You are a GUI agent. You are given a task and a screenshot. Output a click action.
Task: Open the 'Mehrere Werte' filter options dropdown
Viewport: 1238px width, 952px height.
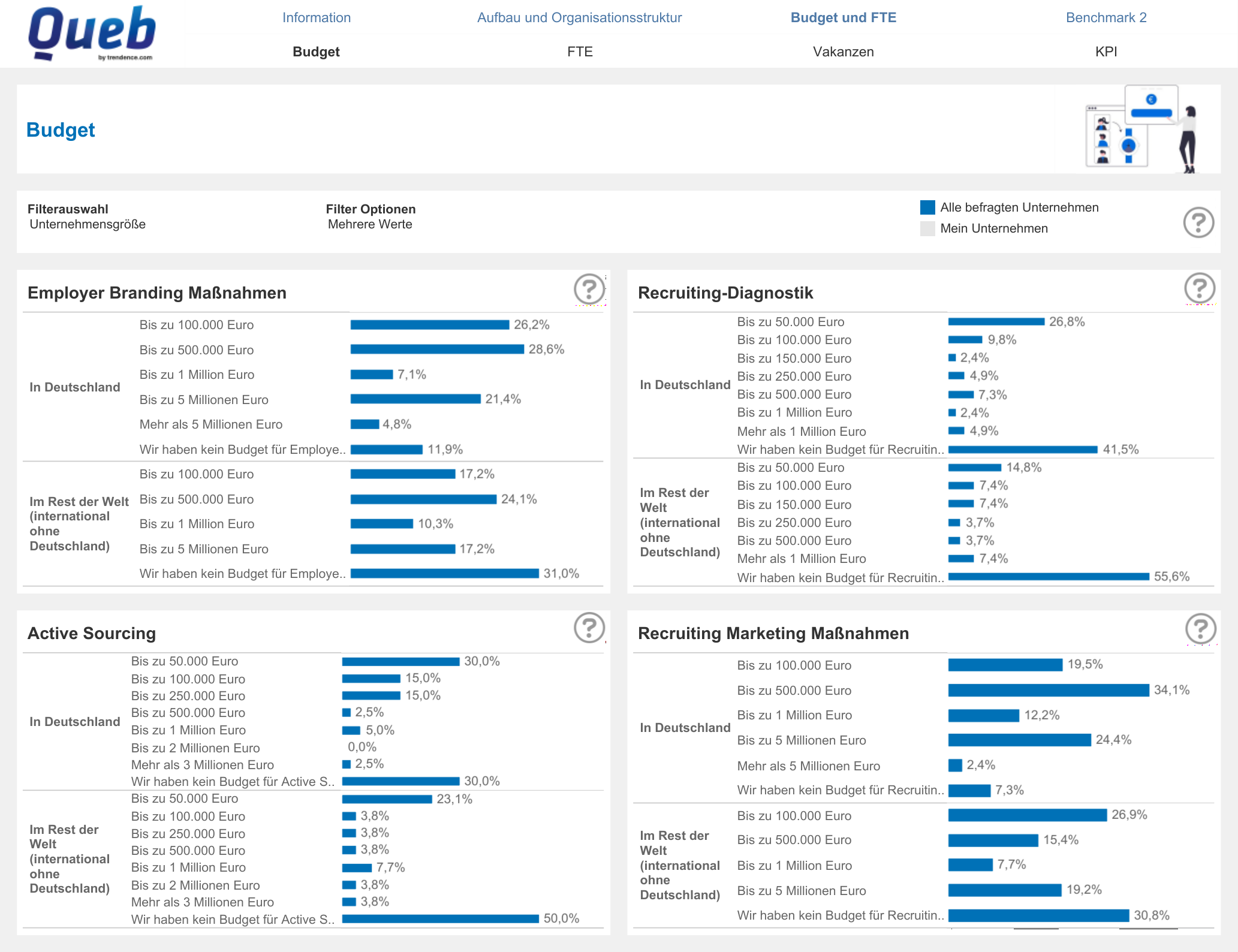369,224
